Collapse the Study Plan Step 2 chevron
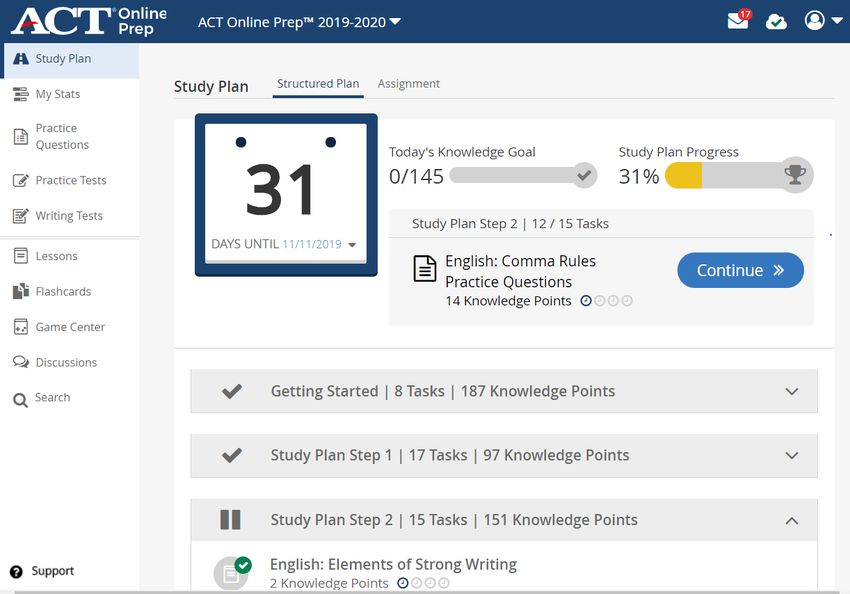Screen dimensions: 850x594 (792, 520)
